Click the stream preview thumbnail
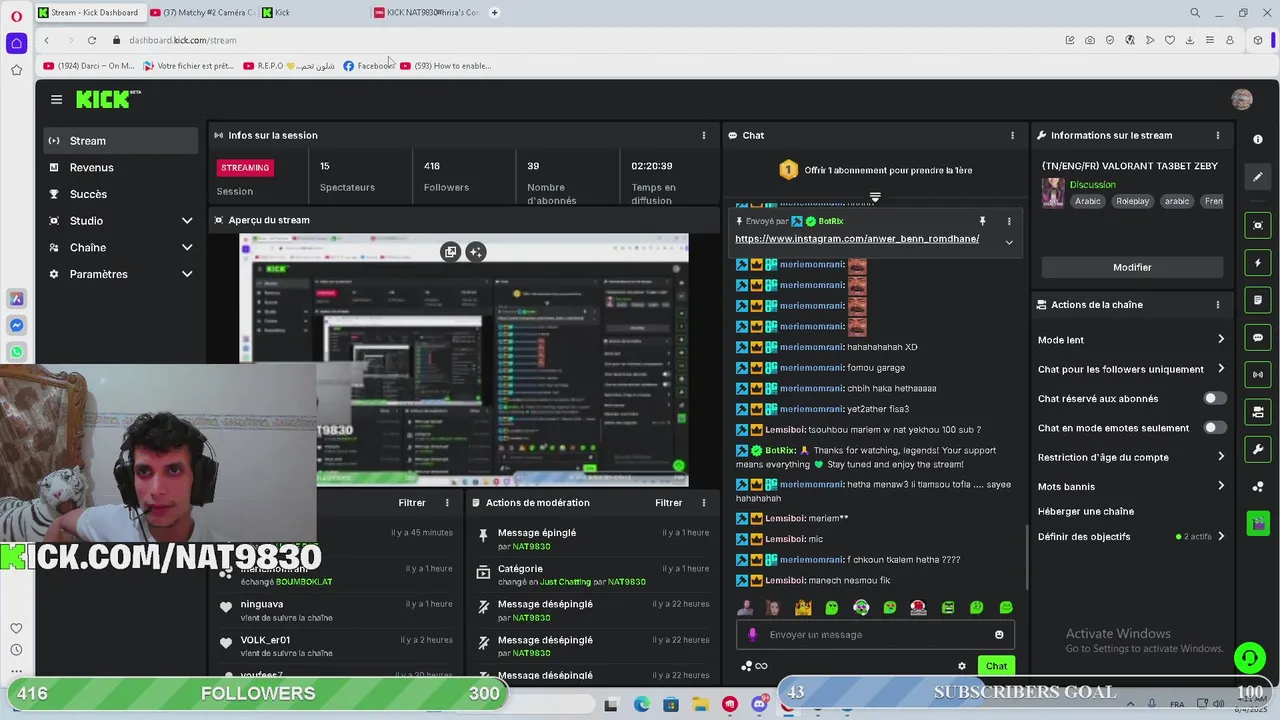 pos(464,360)
